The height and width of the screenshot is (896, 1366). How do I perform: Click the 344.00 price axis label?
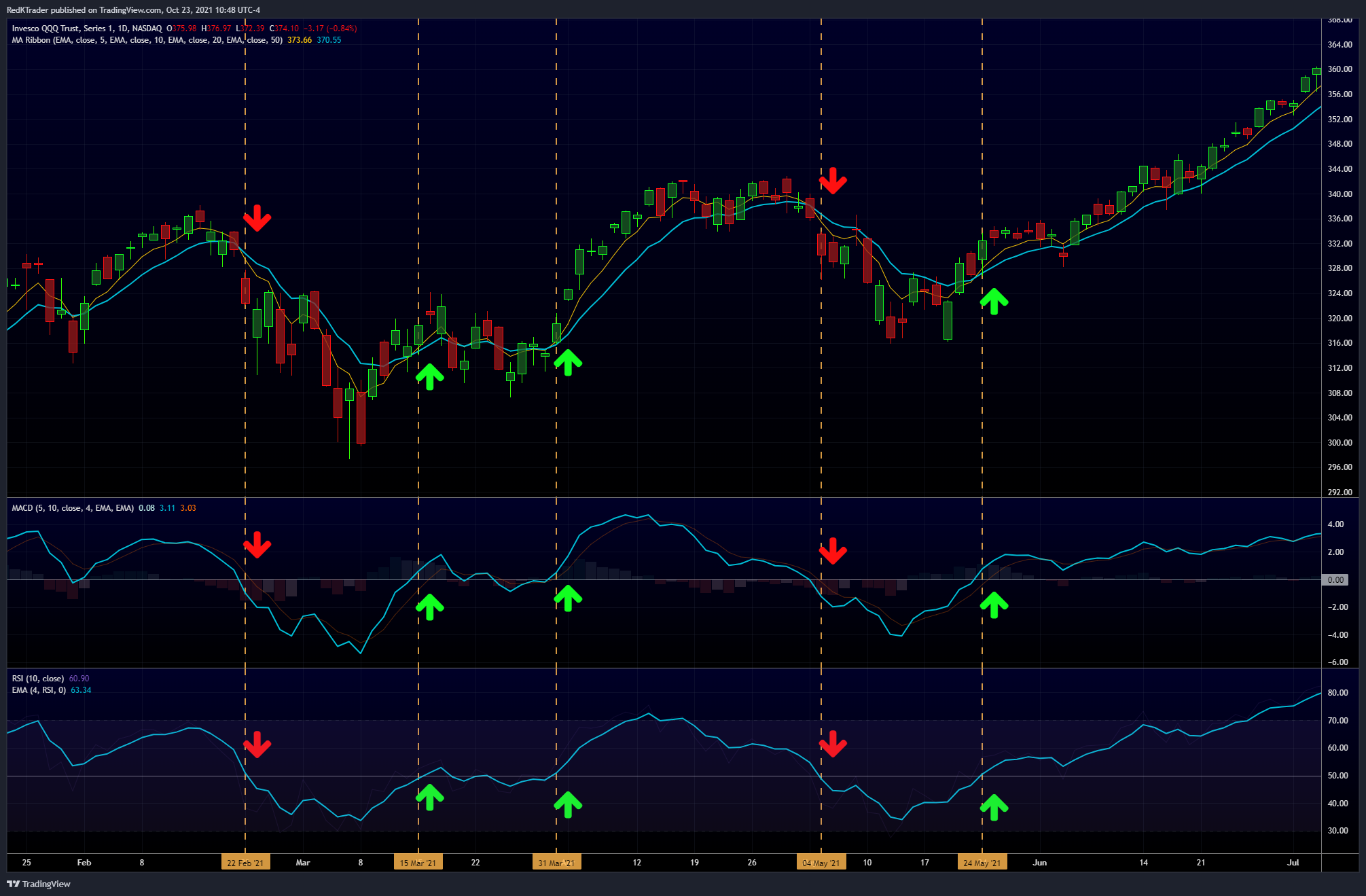click(x=1340, y=169)
